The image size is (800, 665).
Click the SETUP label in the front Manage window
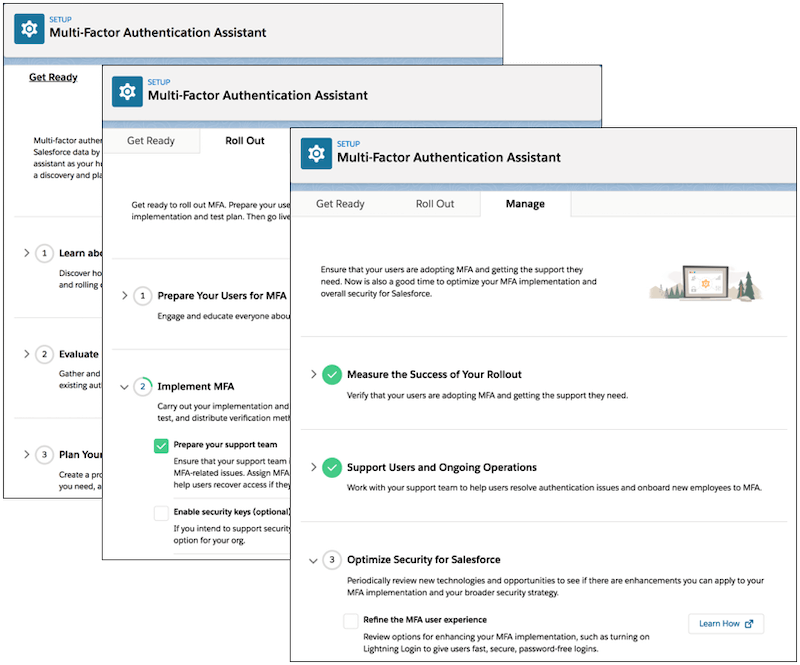pyautogui.click(x=348, y=144)
